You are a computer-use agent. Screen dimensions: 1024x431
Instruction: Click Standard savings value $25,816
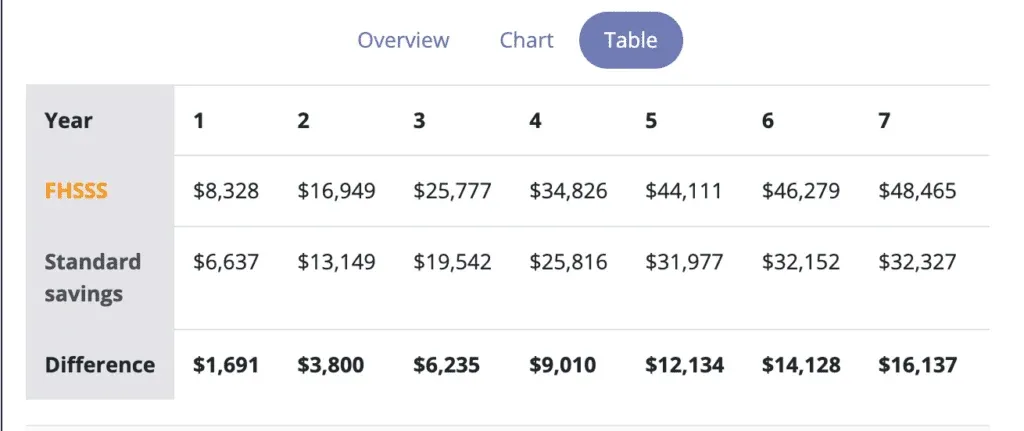[568, 262]
